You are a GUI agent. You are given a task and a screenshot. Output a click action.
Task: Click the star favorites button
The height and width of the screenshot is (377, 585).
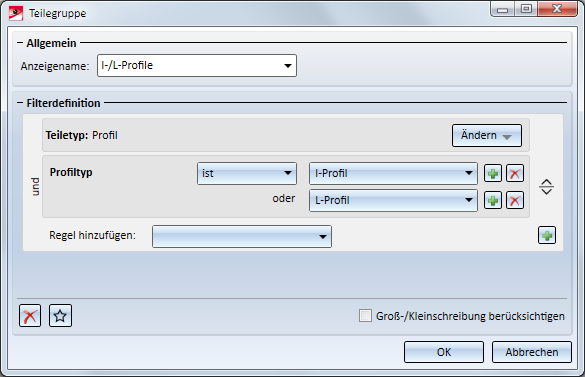pyautogui.click(x=60, y=316)
